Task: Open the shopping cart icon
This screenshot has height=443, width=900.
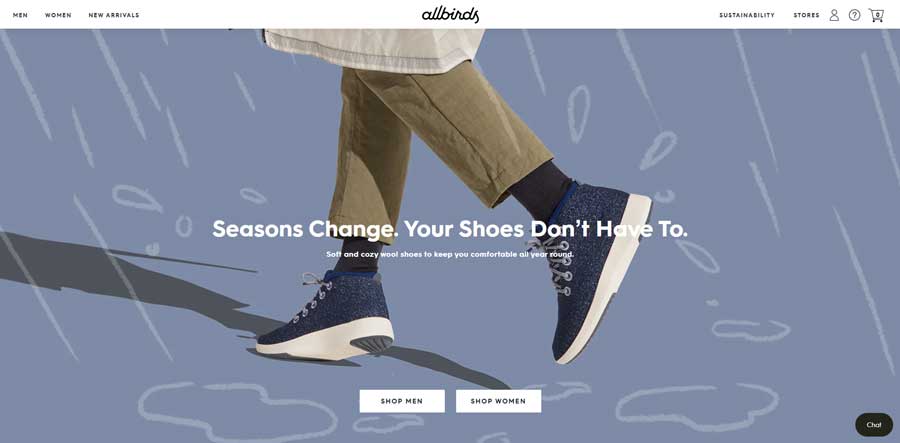Action: click(876, 15)
